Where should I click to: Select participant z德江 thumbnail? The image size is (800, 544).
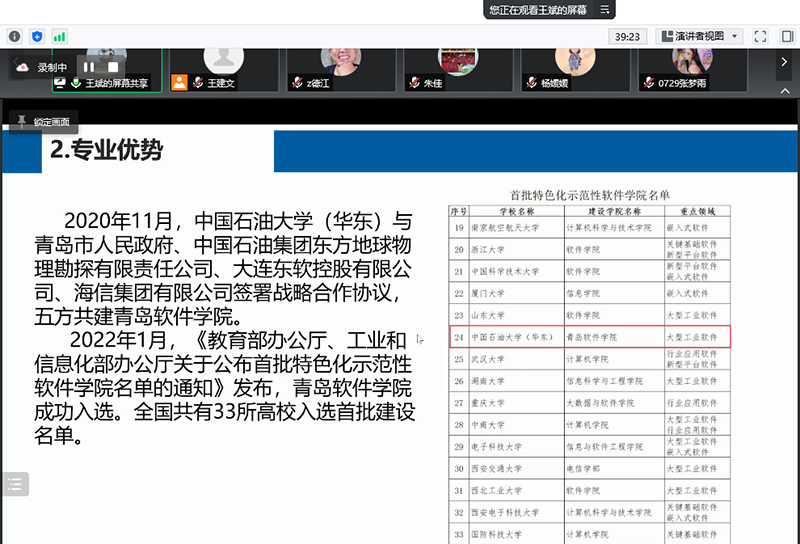click(x=341, y=70)
